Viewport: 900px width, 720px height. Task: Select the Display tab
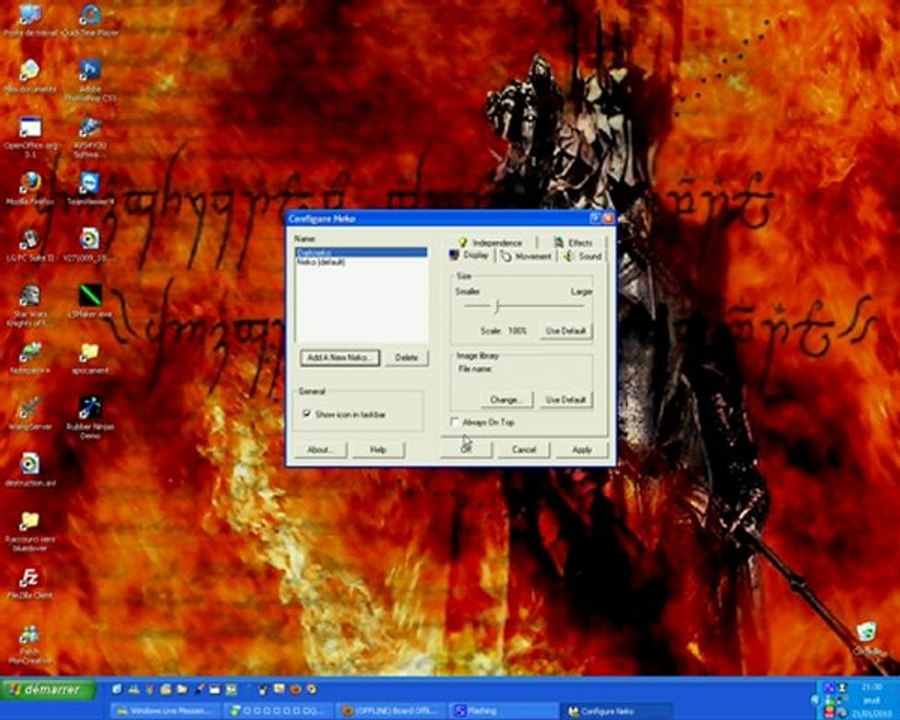[x=470, y=256]
